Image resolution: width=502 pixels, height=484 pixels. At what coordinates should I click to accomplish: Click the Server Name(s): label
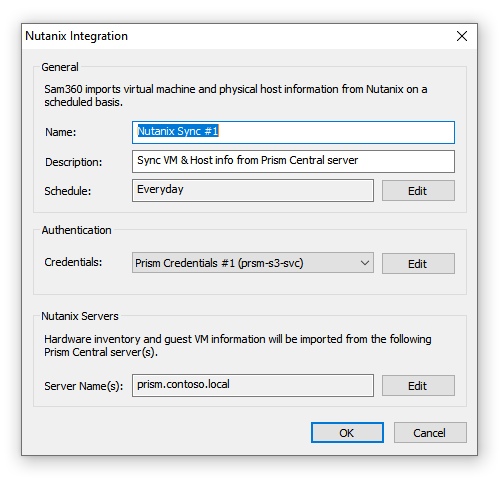point(84,386)
